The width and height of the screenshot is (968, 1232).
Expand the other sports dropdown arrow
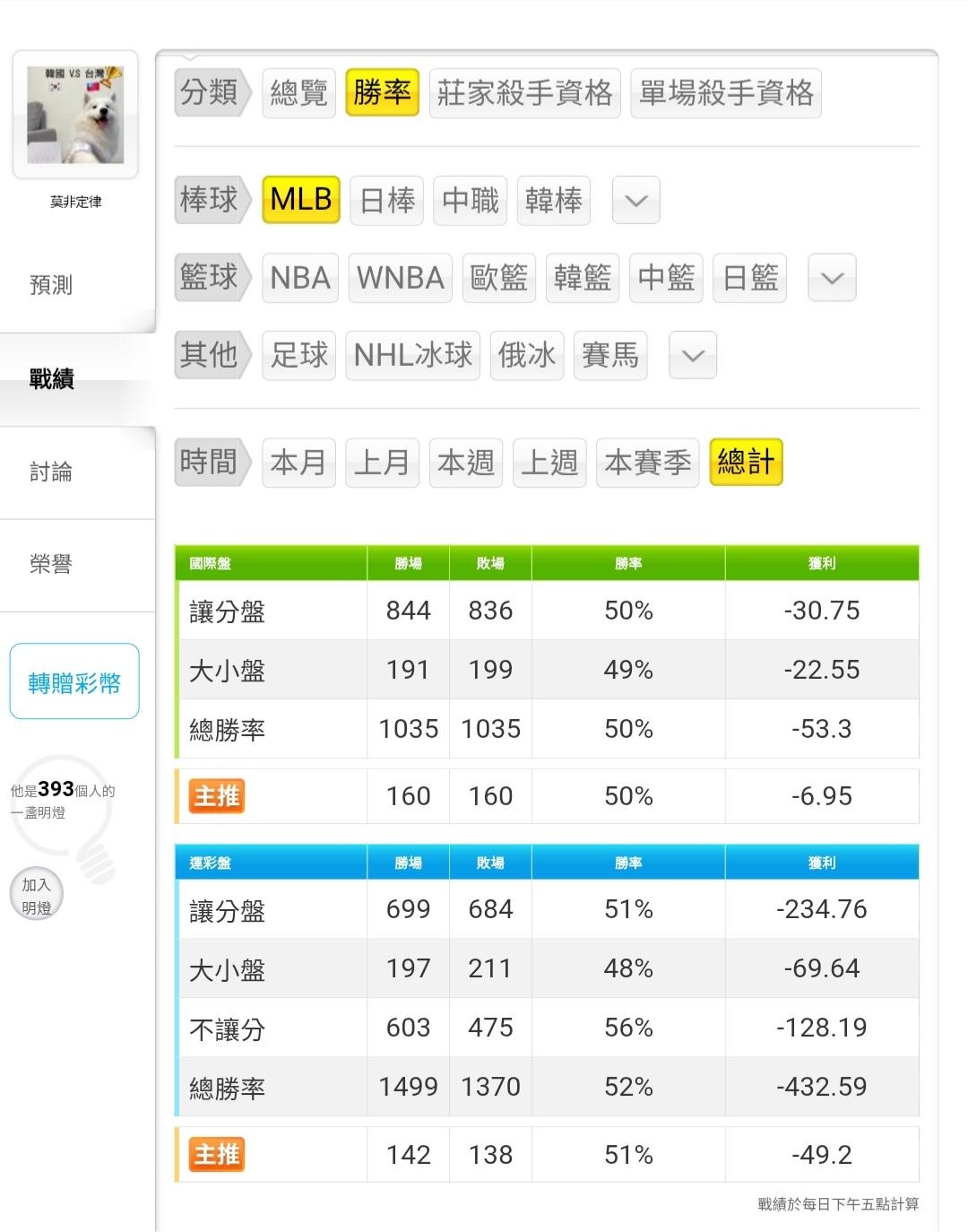(693, 356)
